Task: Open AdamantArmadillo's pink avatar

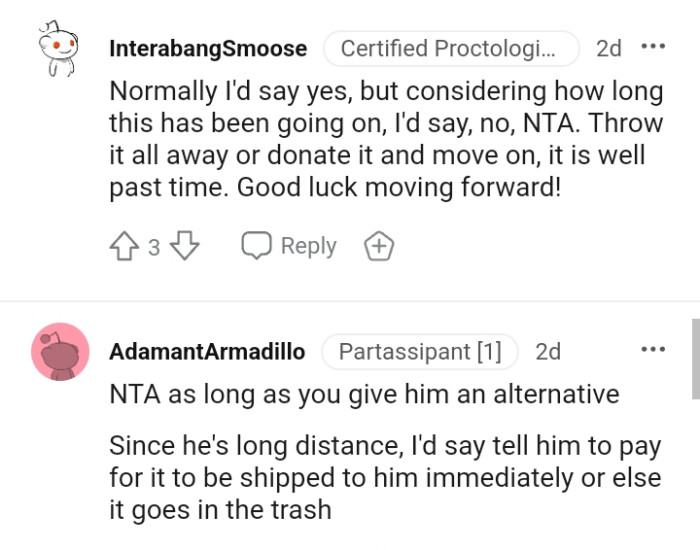Action: click(60, 352)
